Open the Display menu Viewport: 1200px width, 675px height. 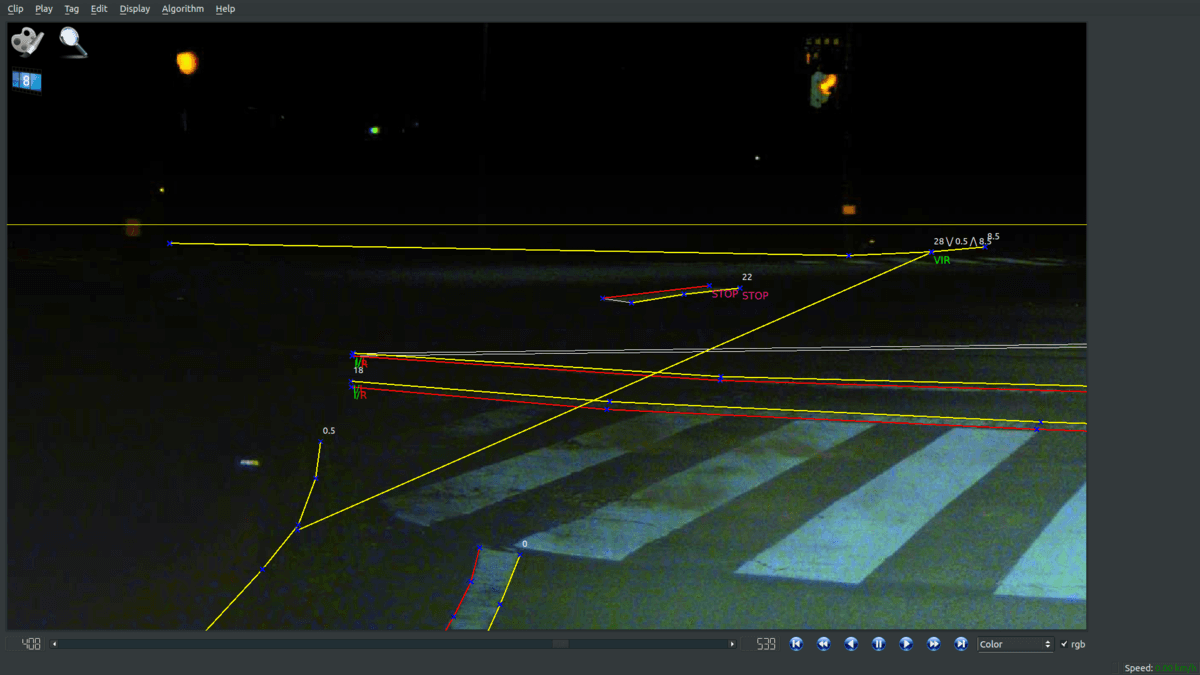(x=134, y=9)
